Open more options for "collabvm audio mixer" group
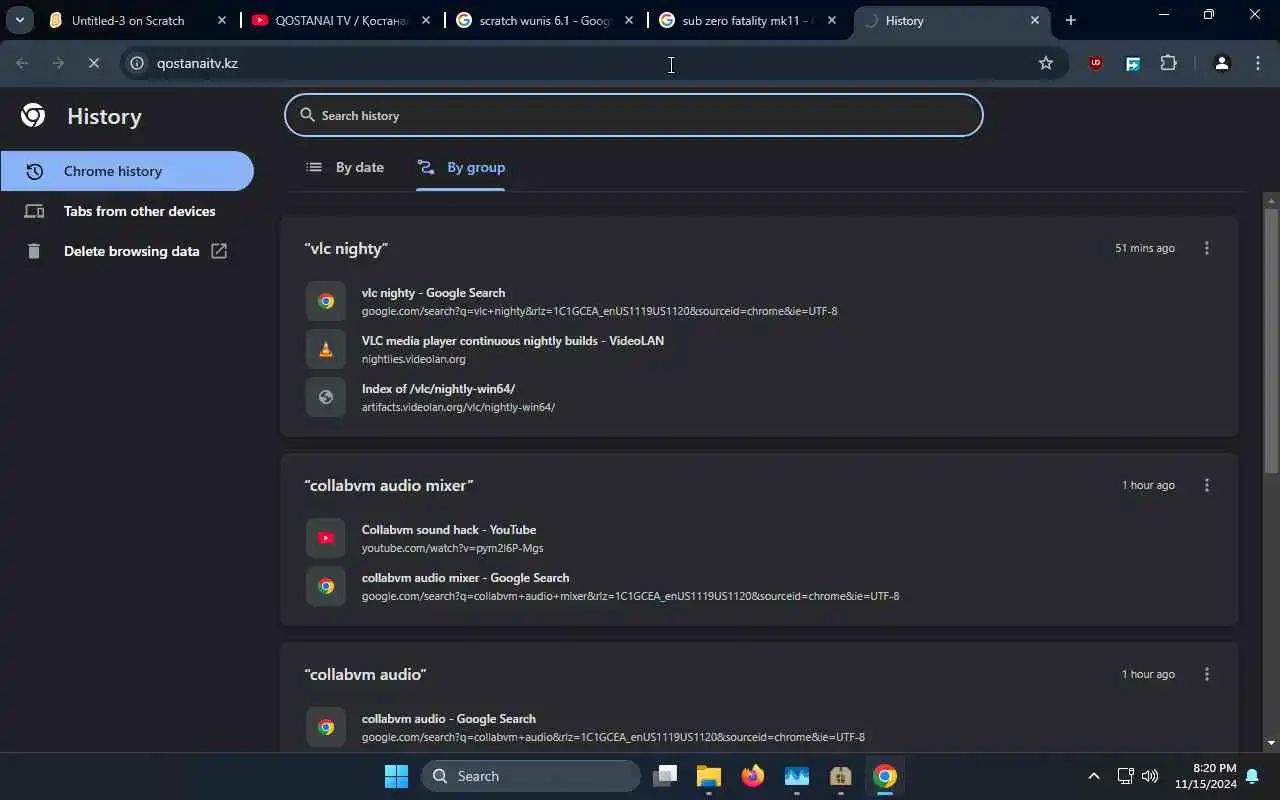1280x800 pixels. (x=1207, y=485)
